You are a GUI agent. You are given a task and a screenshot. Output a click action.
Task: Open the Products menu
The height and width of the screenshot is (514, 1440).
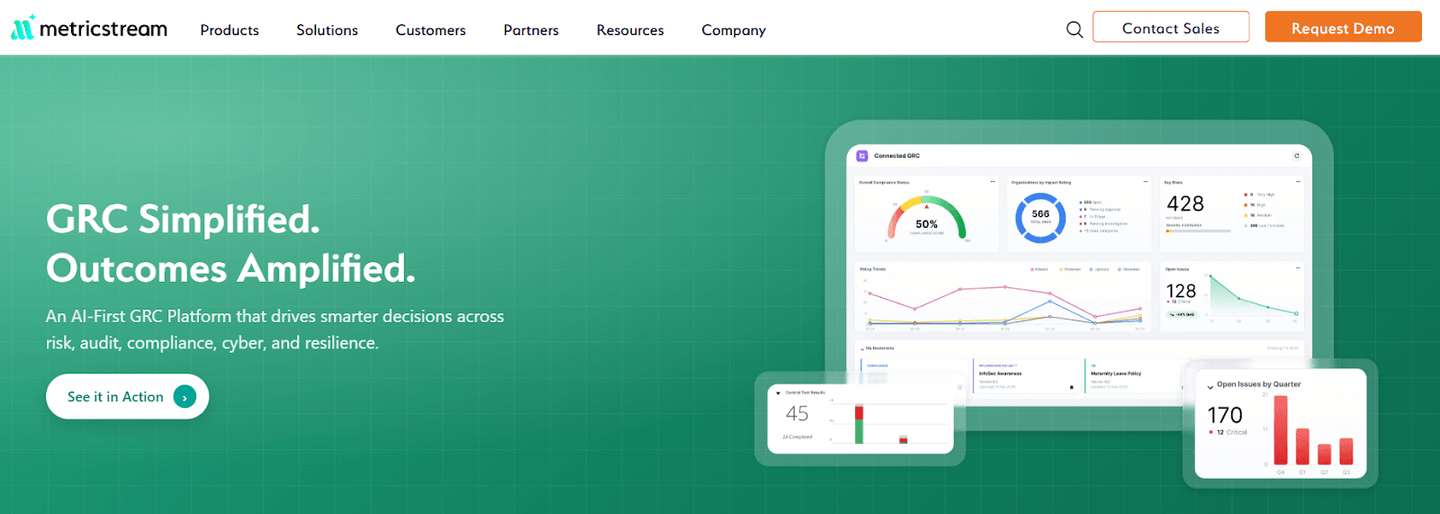click(x=229, y=30)
